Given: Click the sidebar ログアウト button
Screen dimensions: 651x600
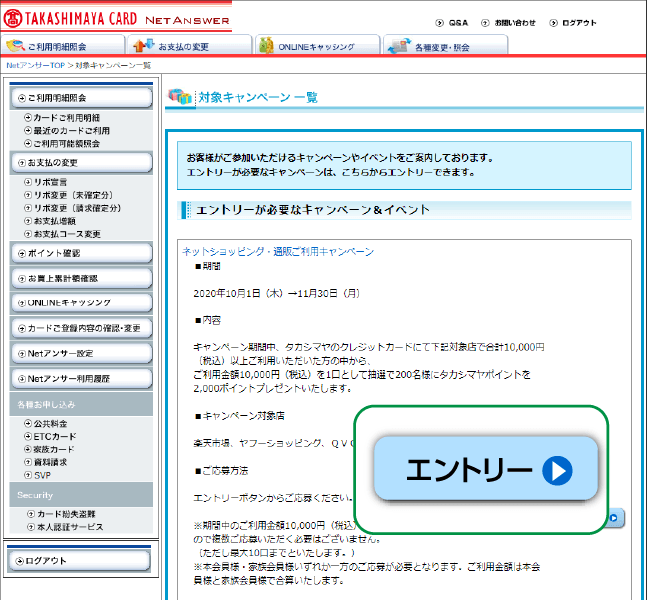Looking at the screenshot, I should tap(79, 561).
